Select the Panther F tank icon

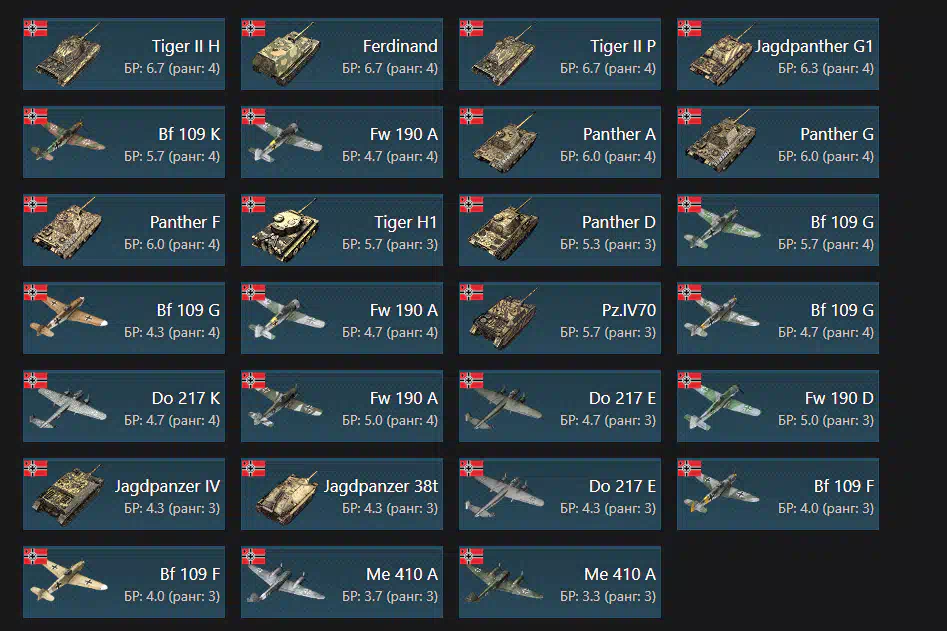67,231
